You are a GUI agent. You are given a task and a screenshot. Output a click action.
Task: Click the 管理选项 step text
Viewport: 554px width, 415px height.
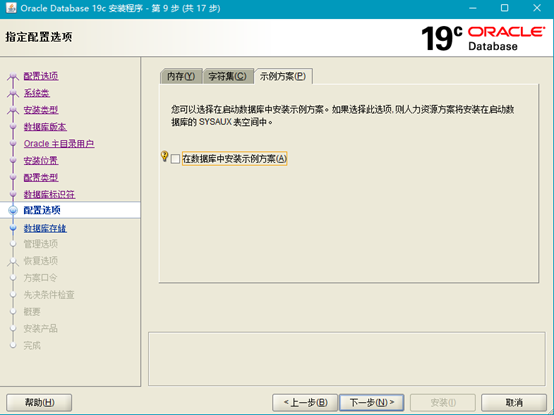(41, 244)
